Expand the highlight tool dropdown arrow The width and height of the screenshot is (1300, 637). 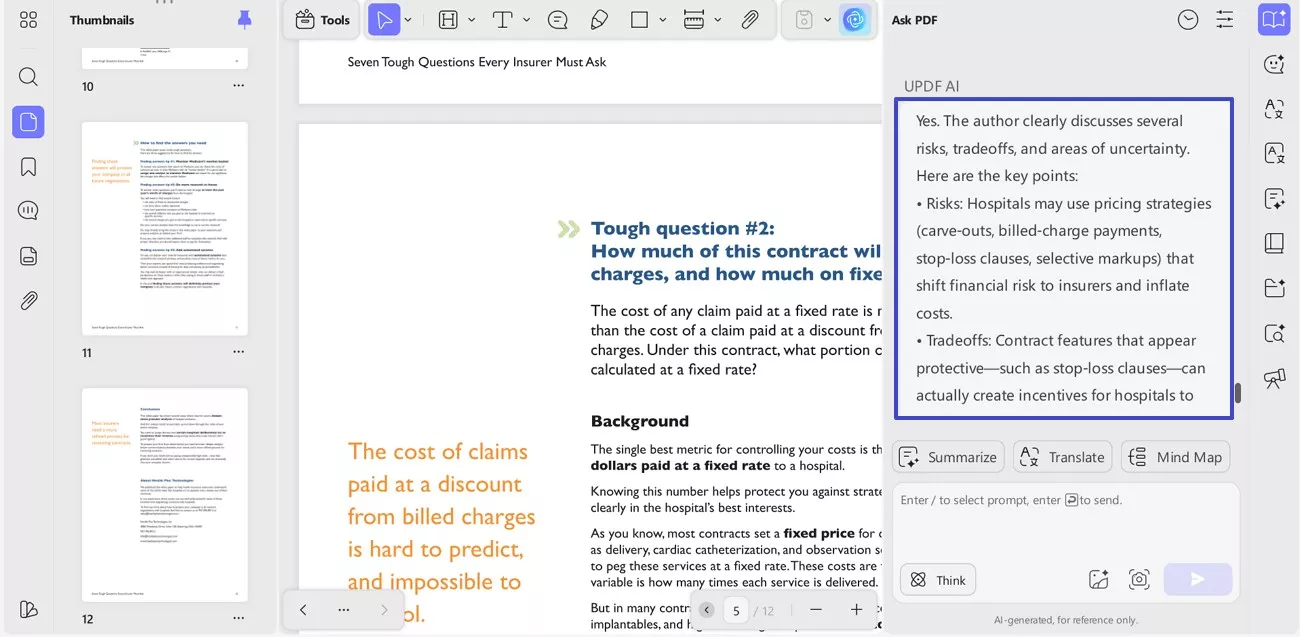click(x=472, y=20)
